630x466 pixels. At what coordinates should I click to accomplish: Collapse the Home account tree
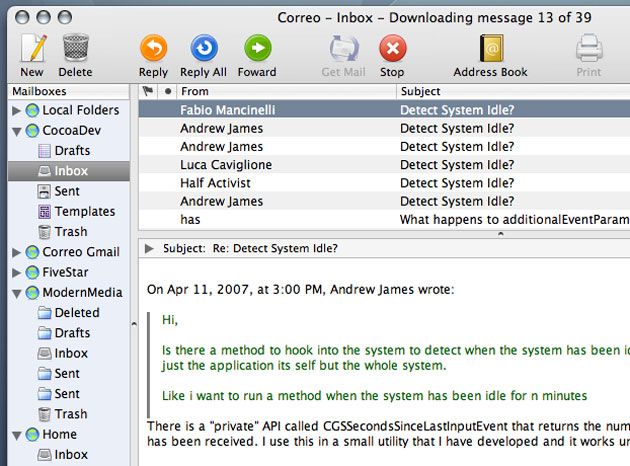click(x=16, y=435)
